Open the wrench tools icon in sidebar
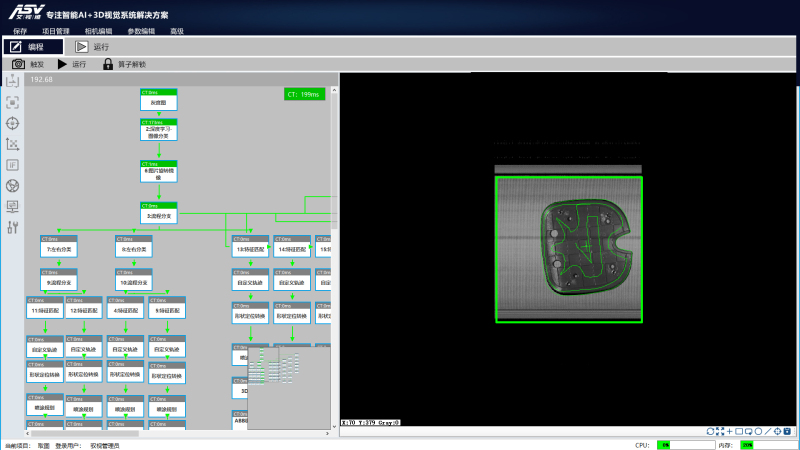This screenshot has width=800, height=450. (13, 228)
